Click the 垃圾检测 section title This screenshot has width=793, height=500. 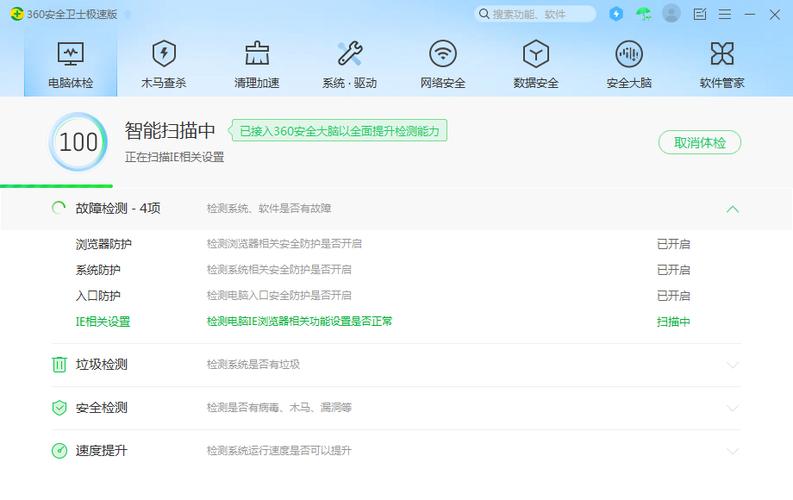pyautogui.click(x=102, y=365)
